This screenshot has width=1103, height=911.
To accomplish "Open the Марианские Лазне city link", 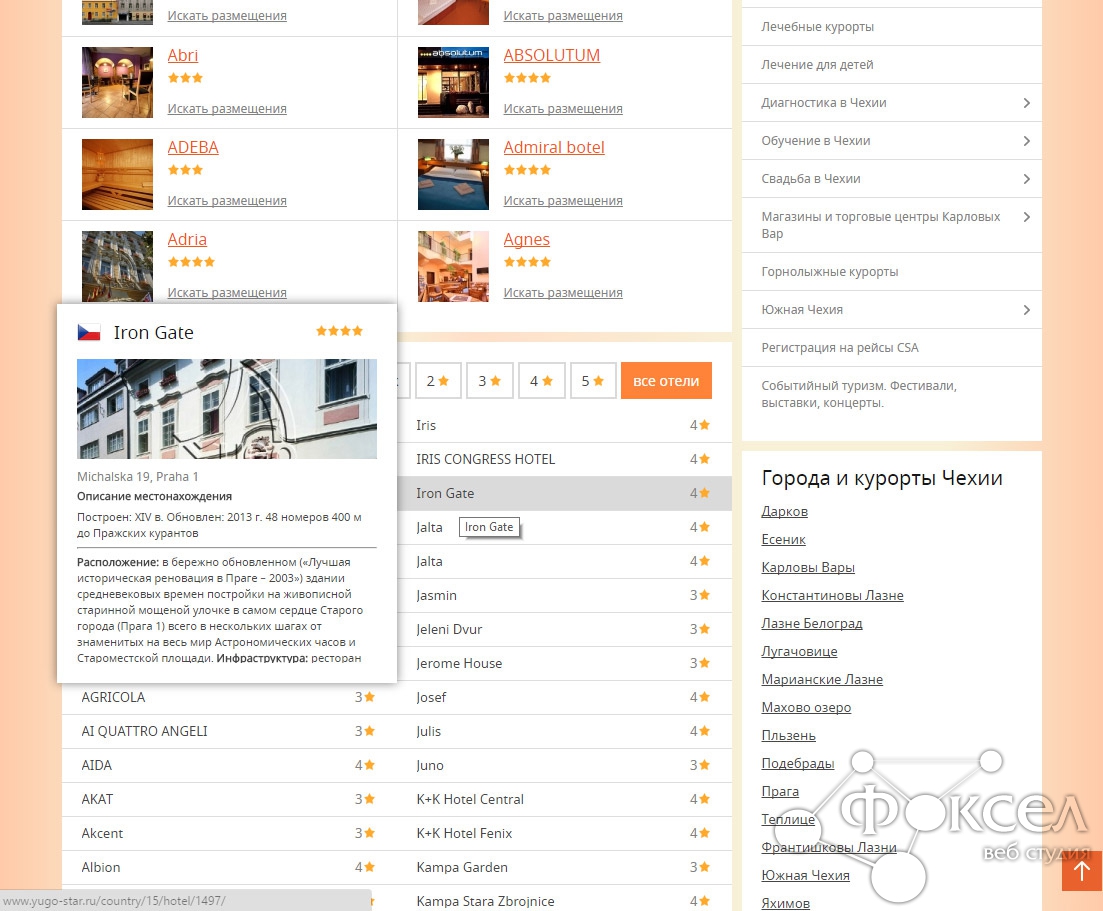I will pyautogui.click(x=822, y=680).
